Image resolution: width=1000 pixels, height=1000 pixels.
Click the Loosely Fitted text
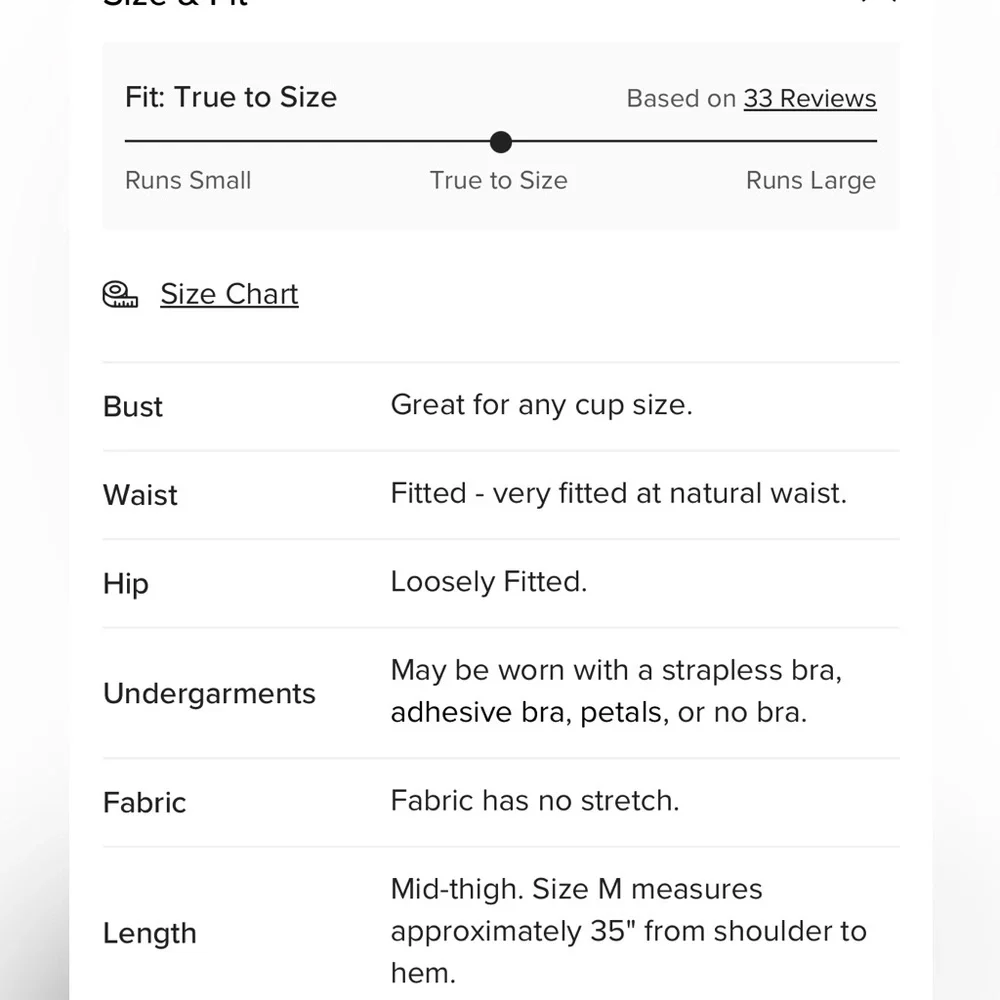[488, 582]
